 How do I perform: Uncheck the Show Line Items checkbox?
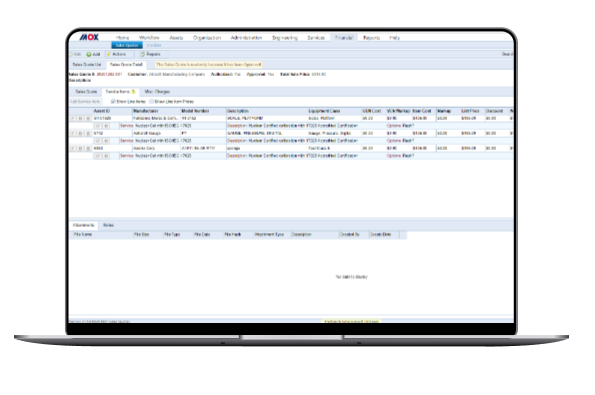click(x=113, y=101)
